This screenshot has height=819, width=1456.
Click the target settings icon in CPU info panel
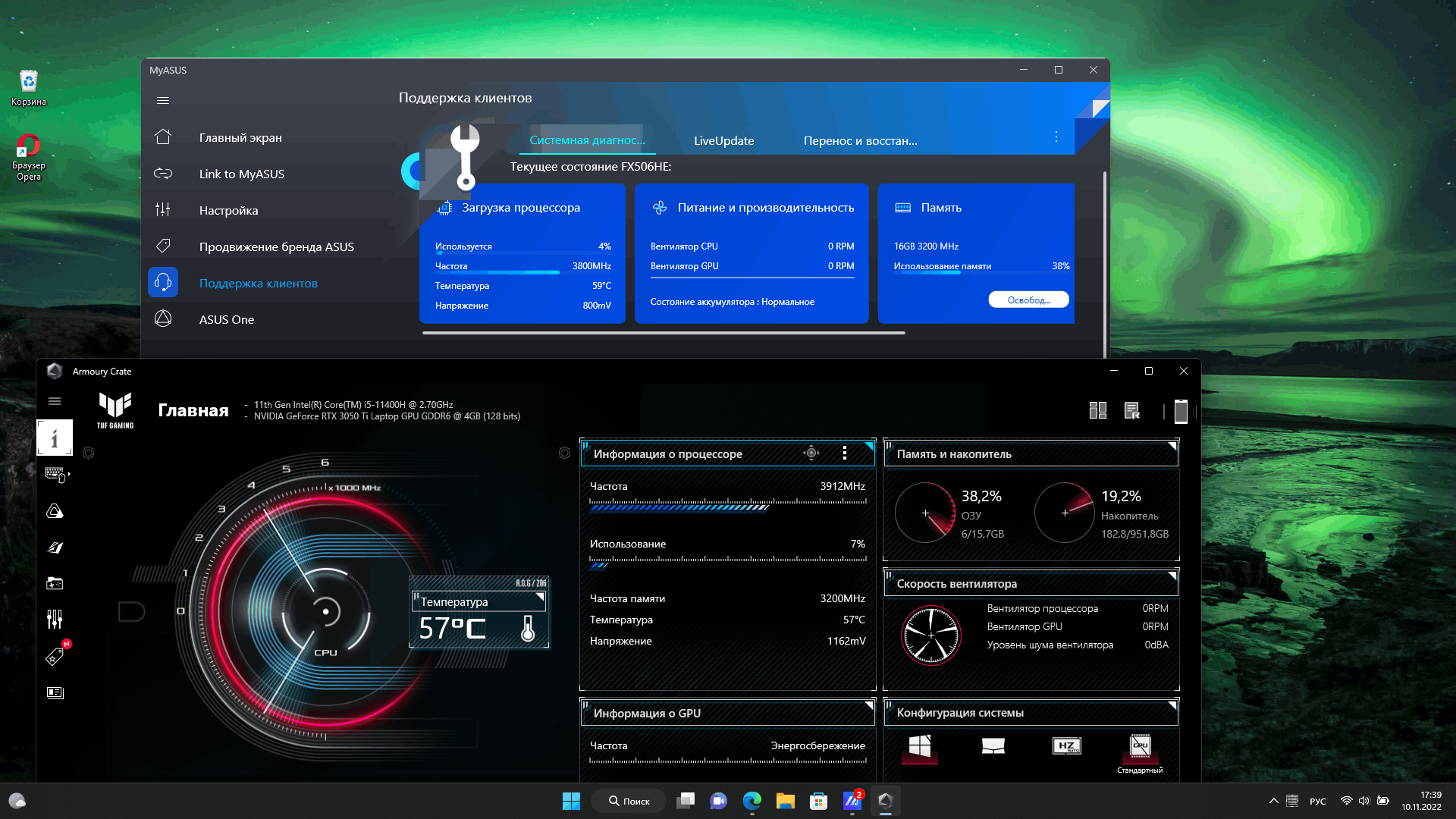(811, 453)
